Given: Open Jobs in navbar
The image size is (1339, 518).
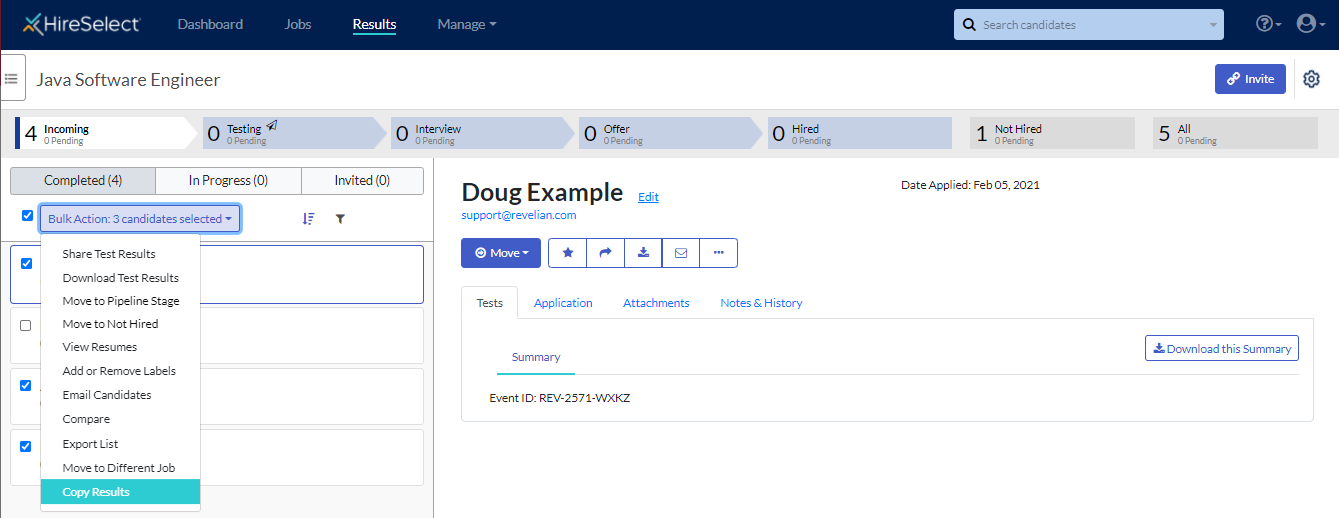Looking at the screenshot, I should (298, 24).
